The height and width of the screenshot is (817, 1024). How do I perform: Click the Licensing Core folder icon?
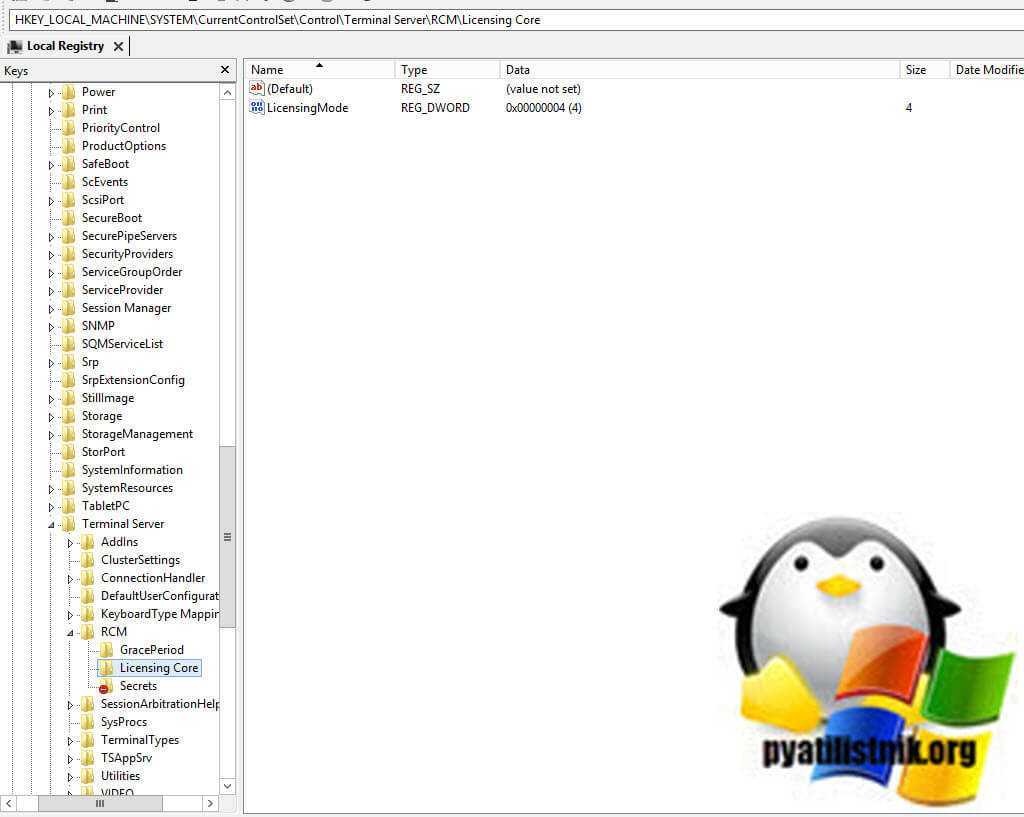(106, 668)
